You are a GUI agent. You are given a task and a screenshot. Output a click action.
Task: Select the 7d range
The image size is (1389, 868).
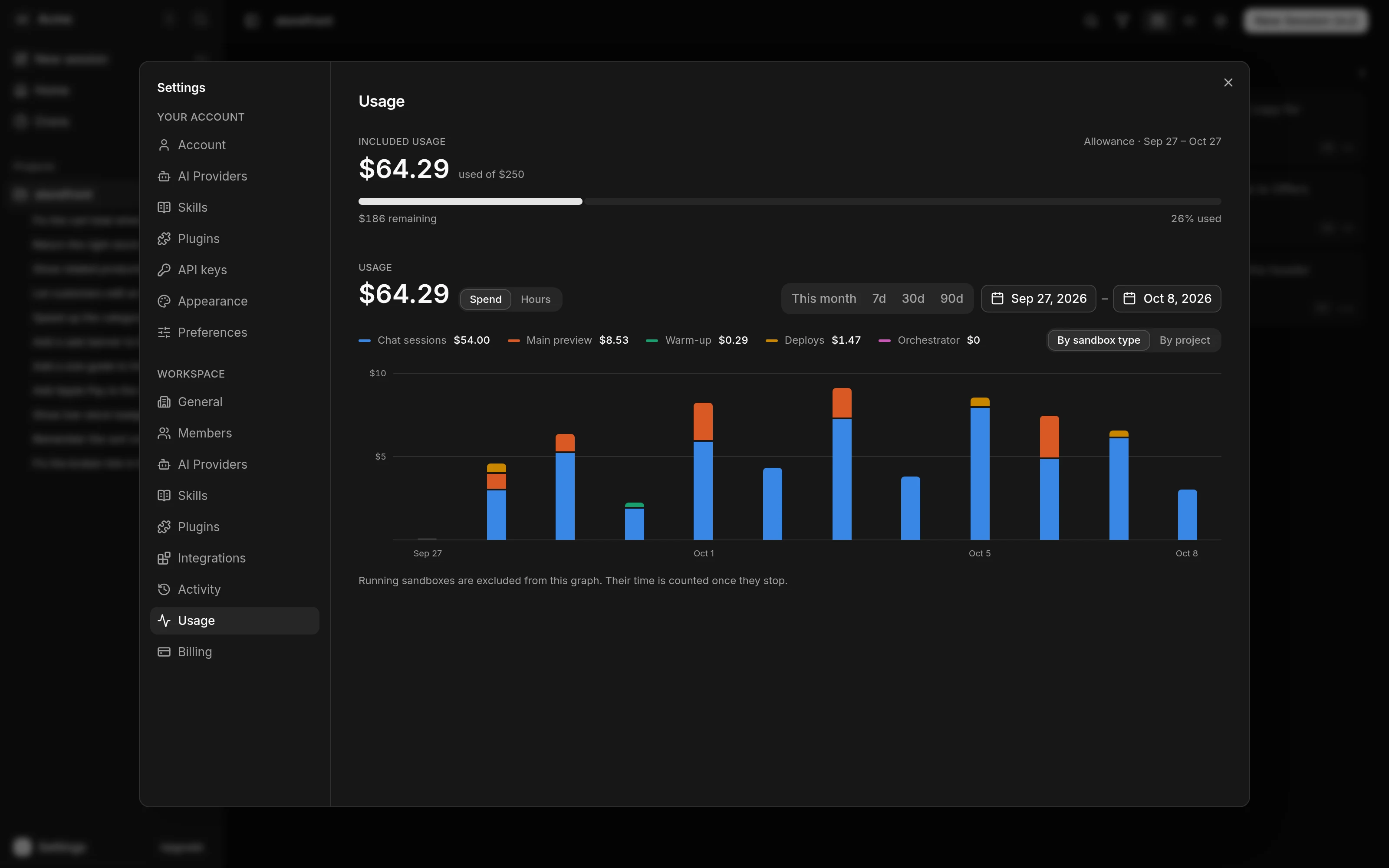[x=879, y=299]
